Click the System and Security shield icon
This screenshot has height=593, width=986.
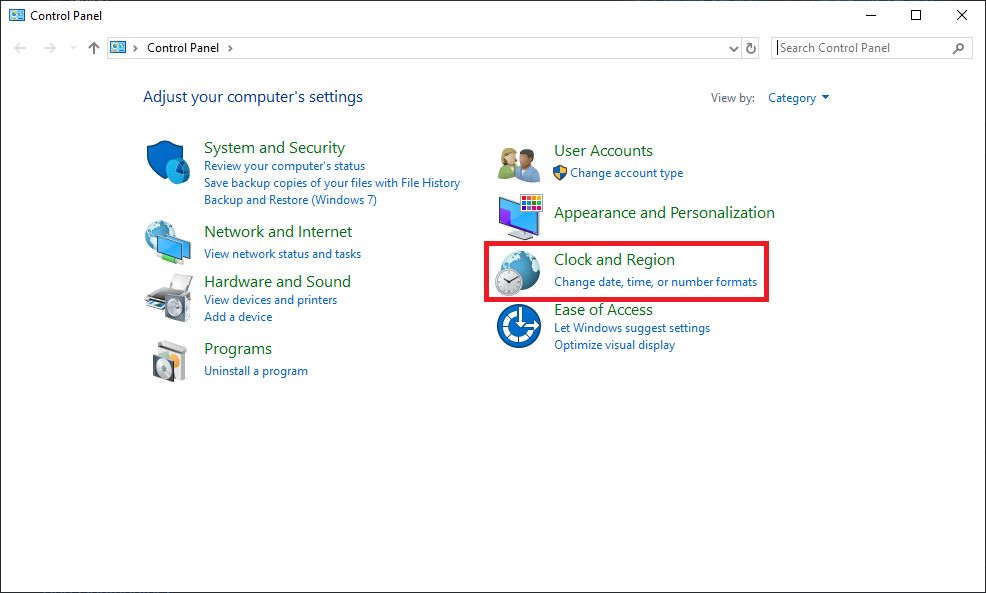[168, 163]
